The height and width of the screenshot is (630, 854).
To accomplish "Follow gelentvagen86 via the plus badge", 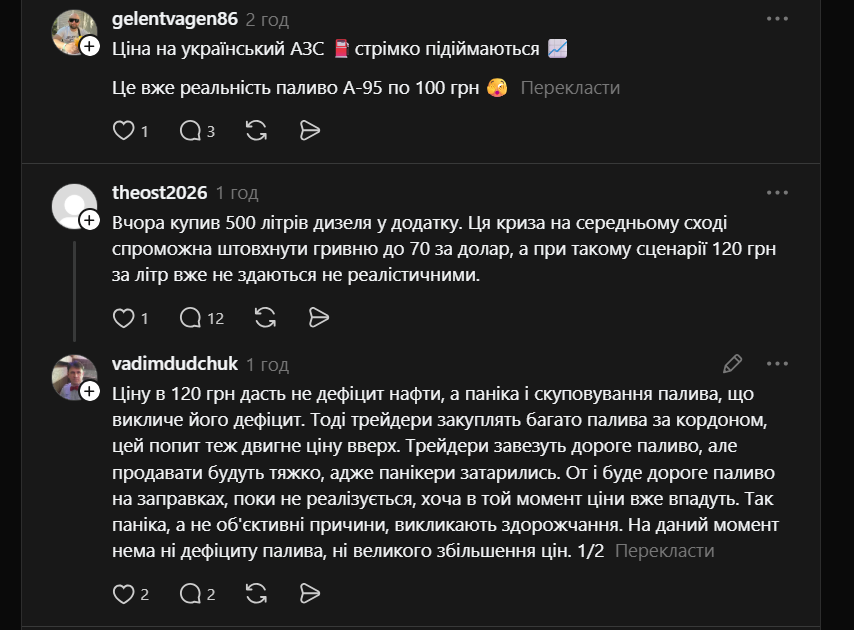I will pos(90,46).
